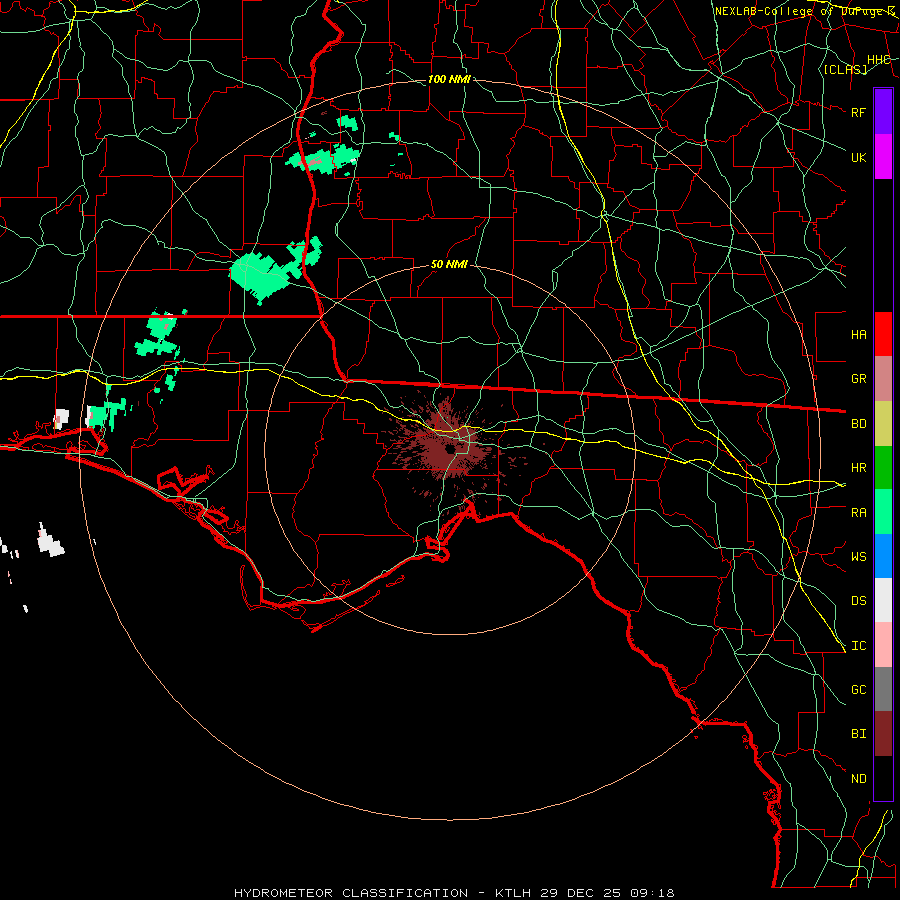Click the light pink IC legend swatch
Screen dimensions: 900x900
click(x=883, y=645)
